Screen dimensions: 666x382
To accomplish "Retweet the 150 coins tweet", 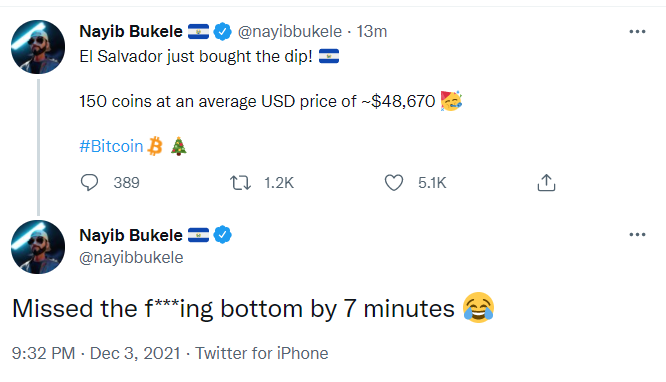I will tap(240, 183).
